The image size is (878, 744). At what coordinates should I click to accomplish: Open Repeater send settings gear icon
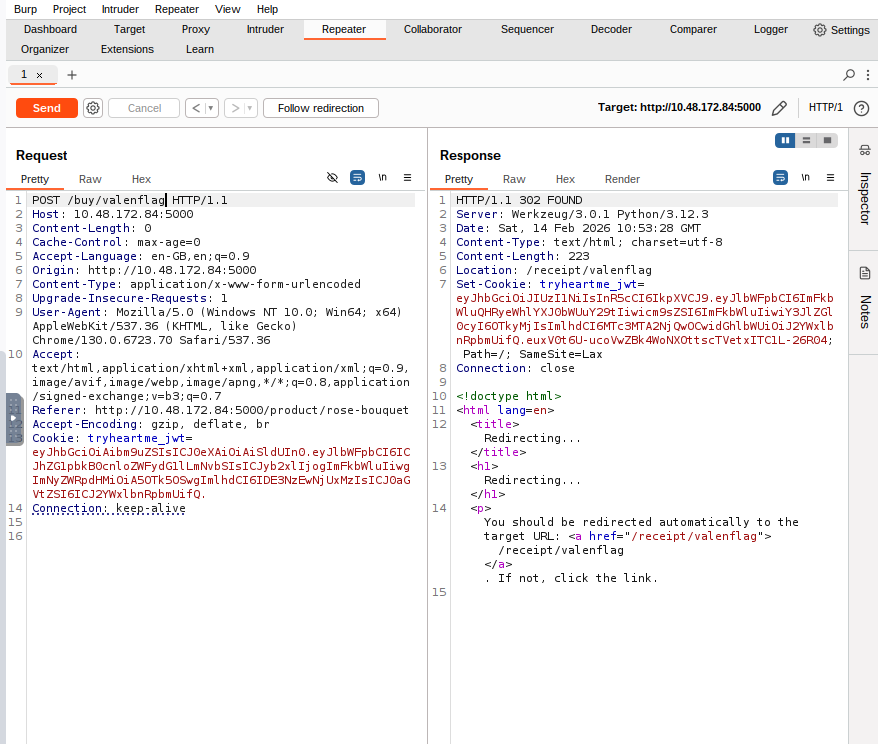click(x=93, y=108)
